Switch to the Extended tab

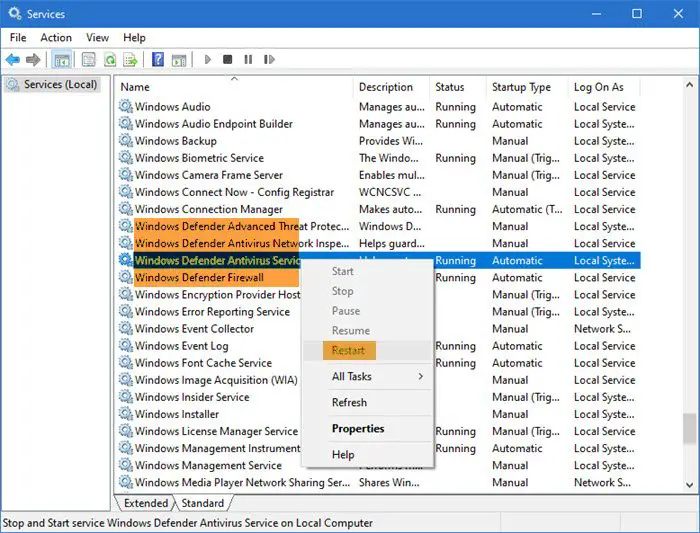coord(146,503)
